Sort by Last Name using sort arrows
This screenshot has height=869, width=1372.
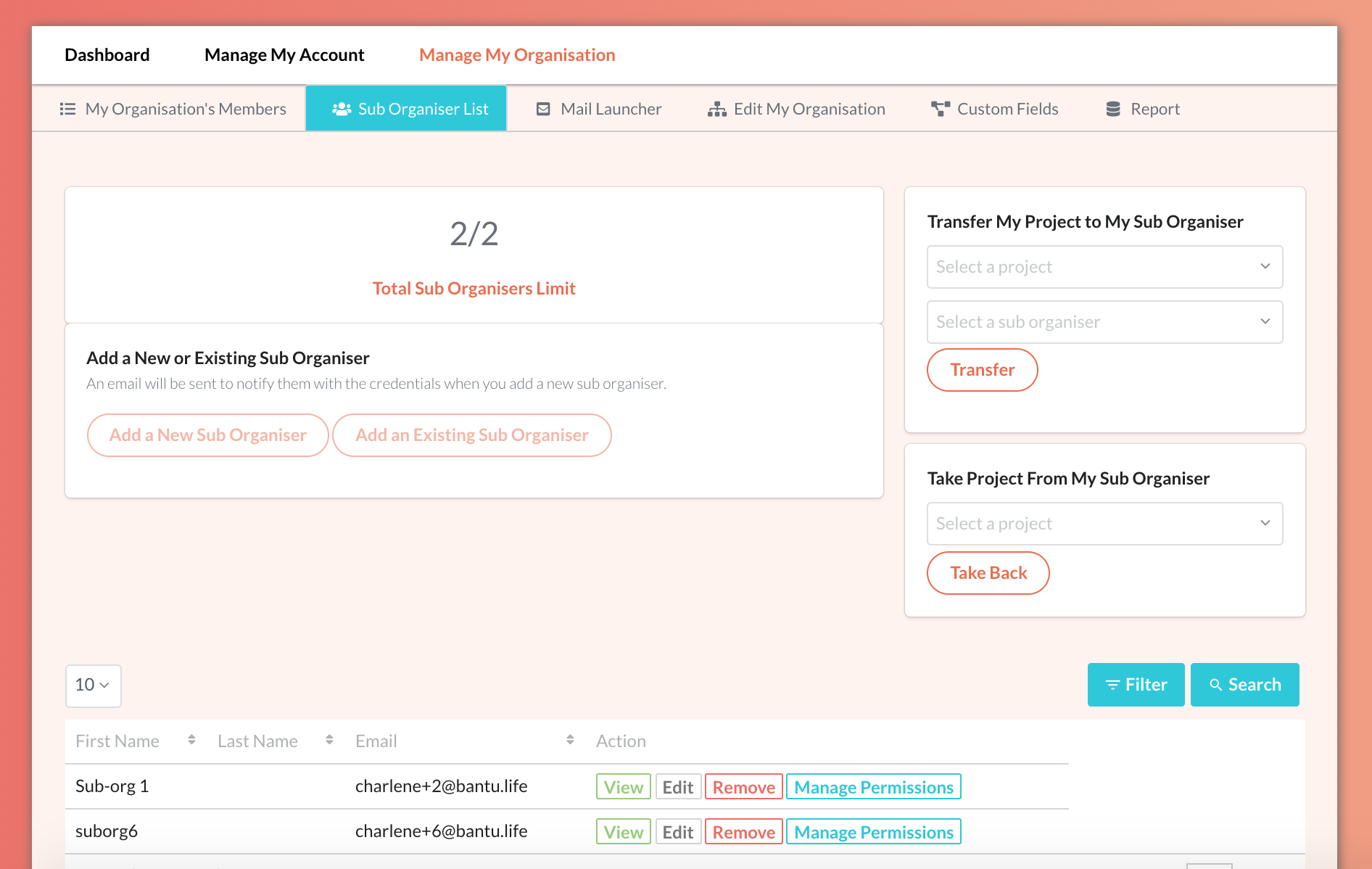point(329,740)
